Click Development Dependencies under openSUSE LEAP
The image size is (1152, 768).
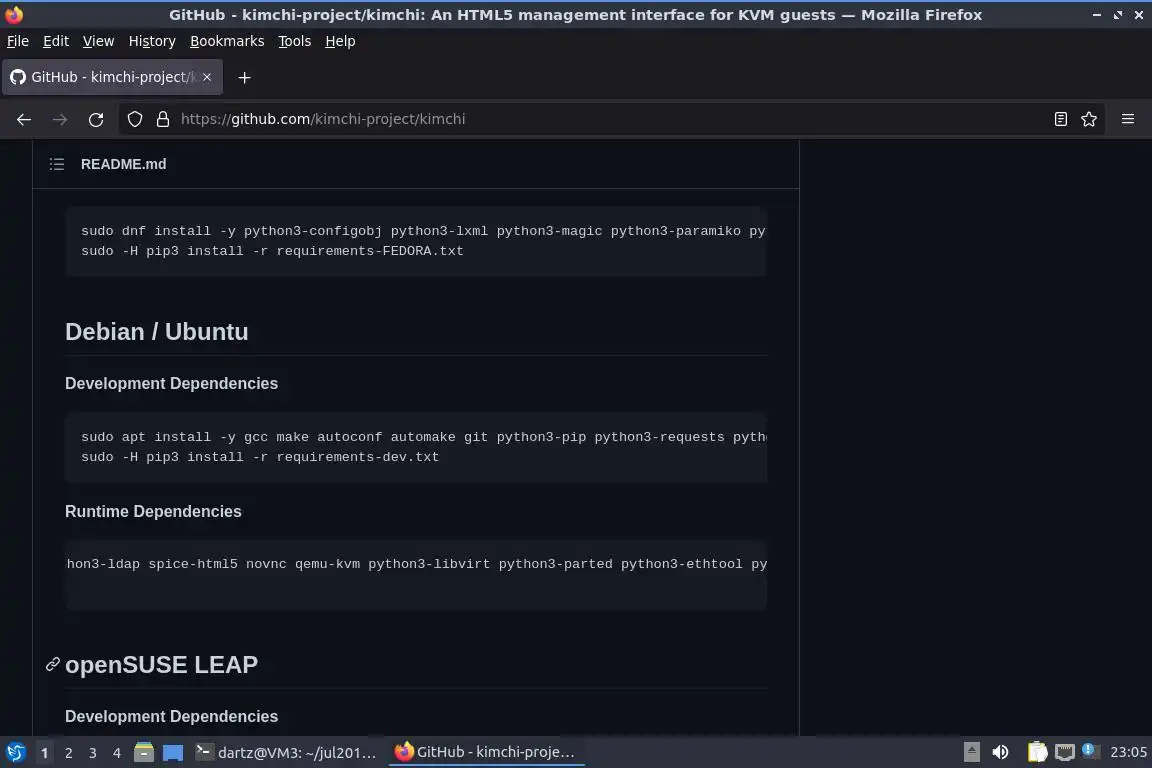click(171, 717)
